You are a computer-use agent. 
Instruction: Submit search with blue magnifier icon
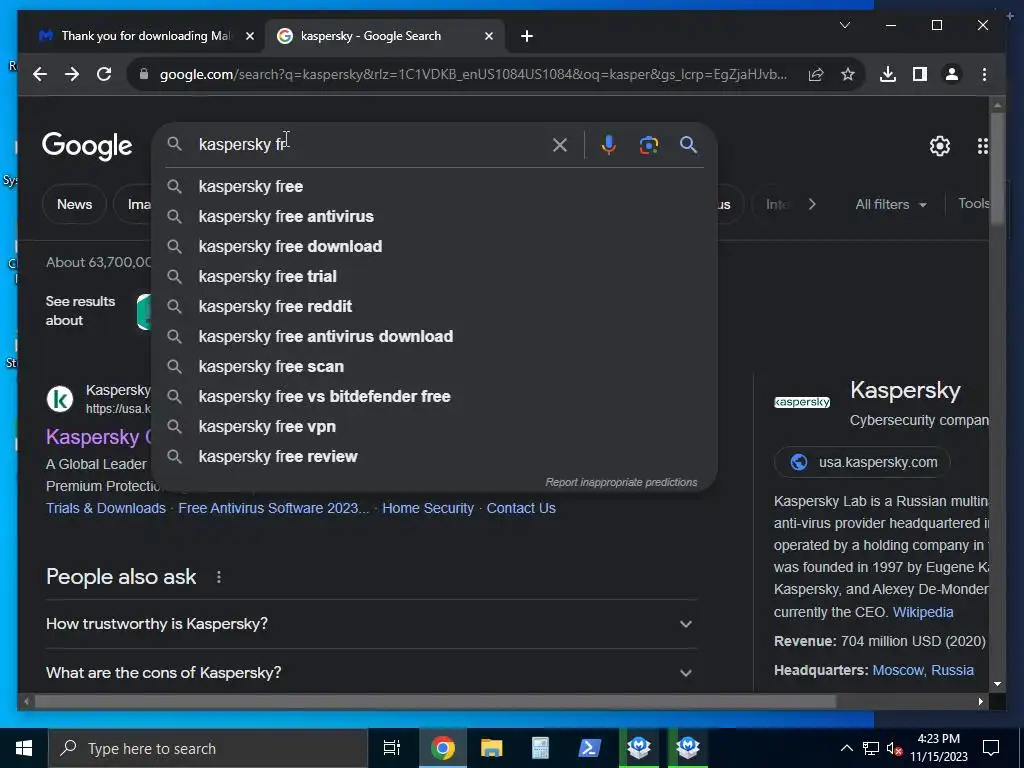click(x=688, y=145)
